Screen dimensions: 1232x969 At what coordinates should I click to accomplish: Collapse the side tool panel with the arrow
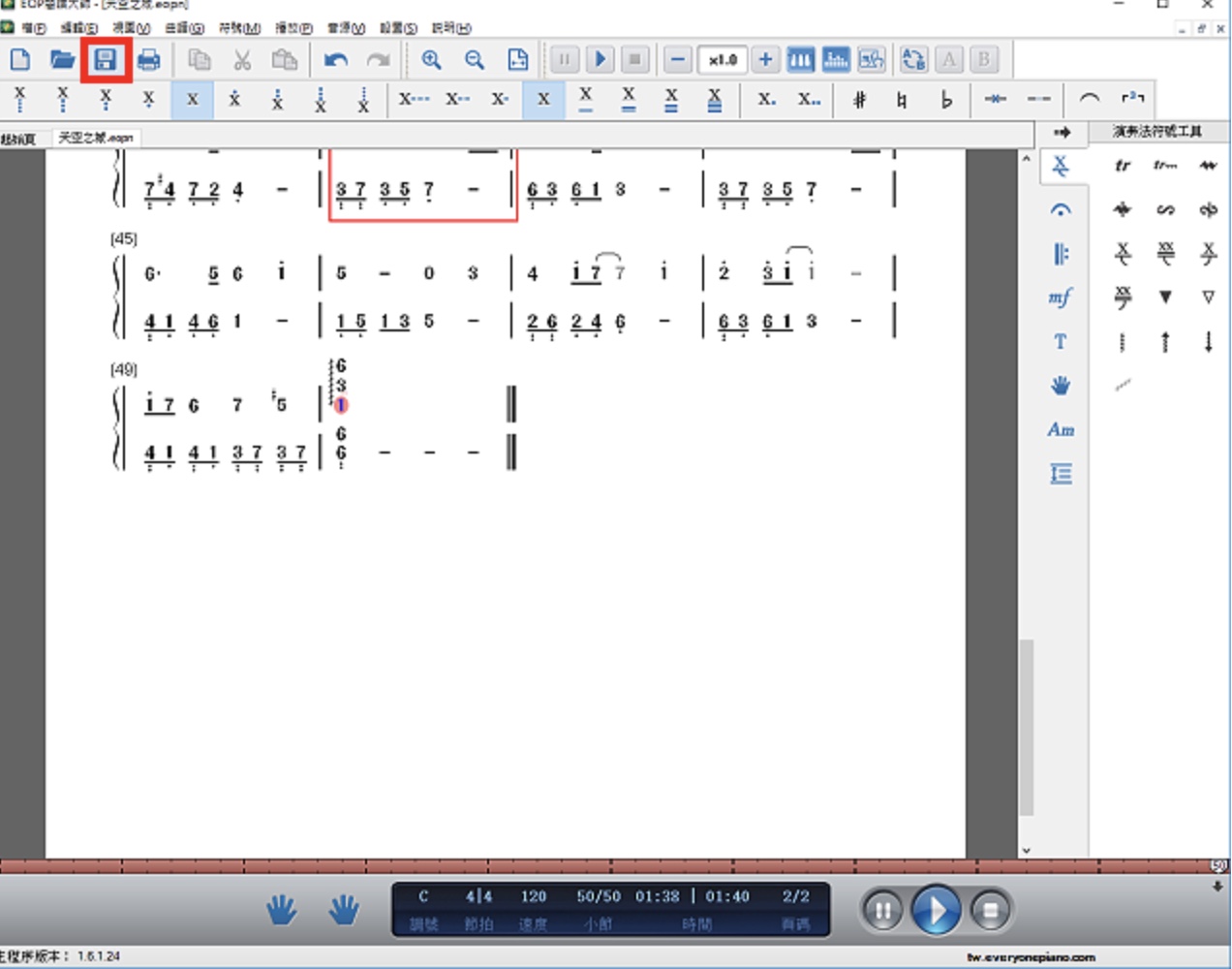tap(1062, 132)
